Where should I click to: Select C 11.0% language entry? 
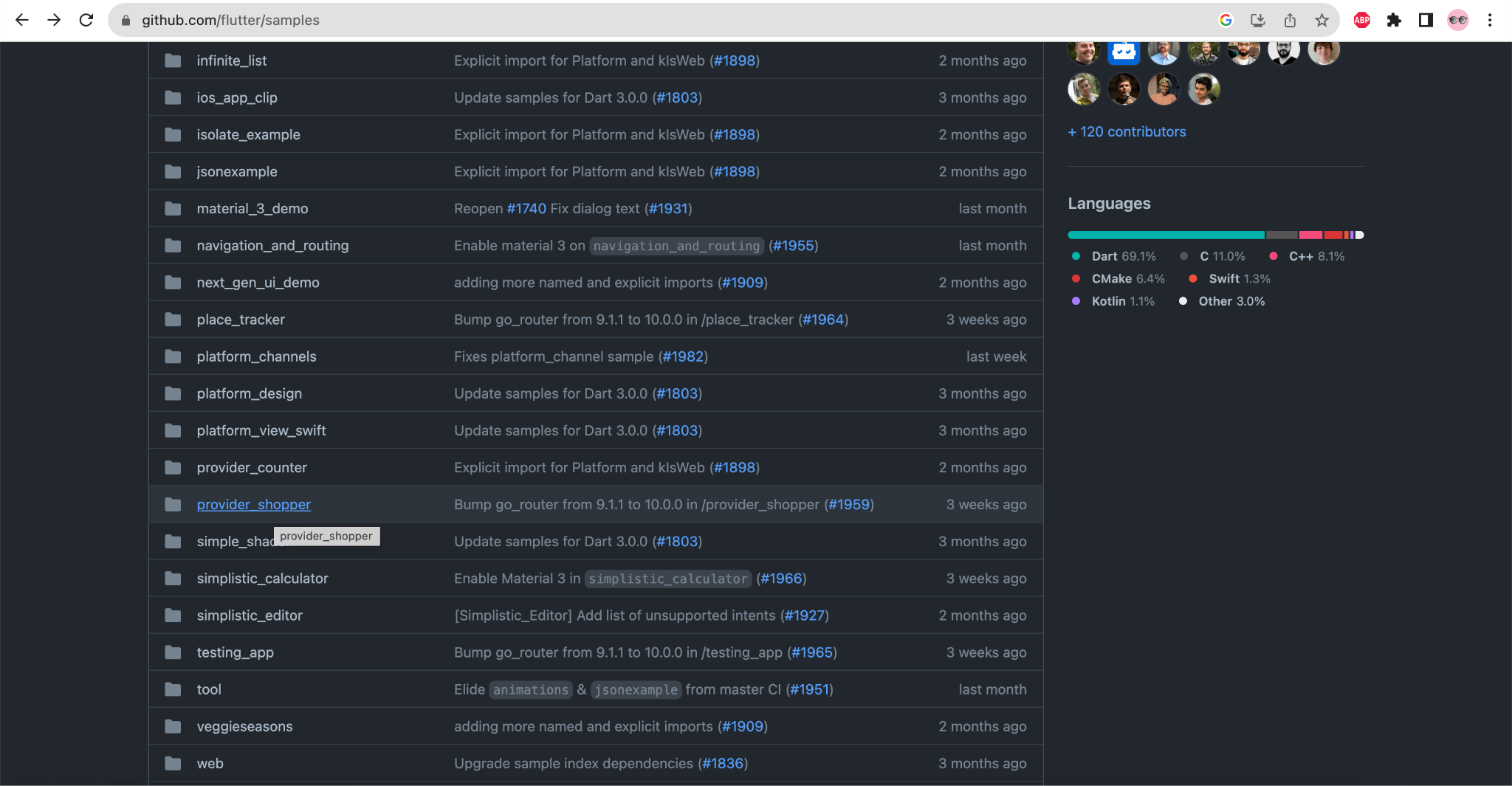1213,256
